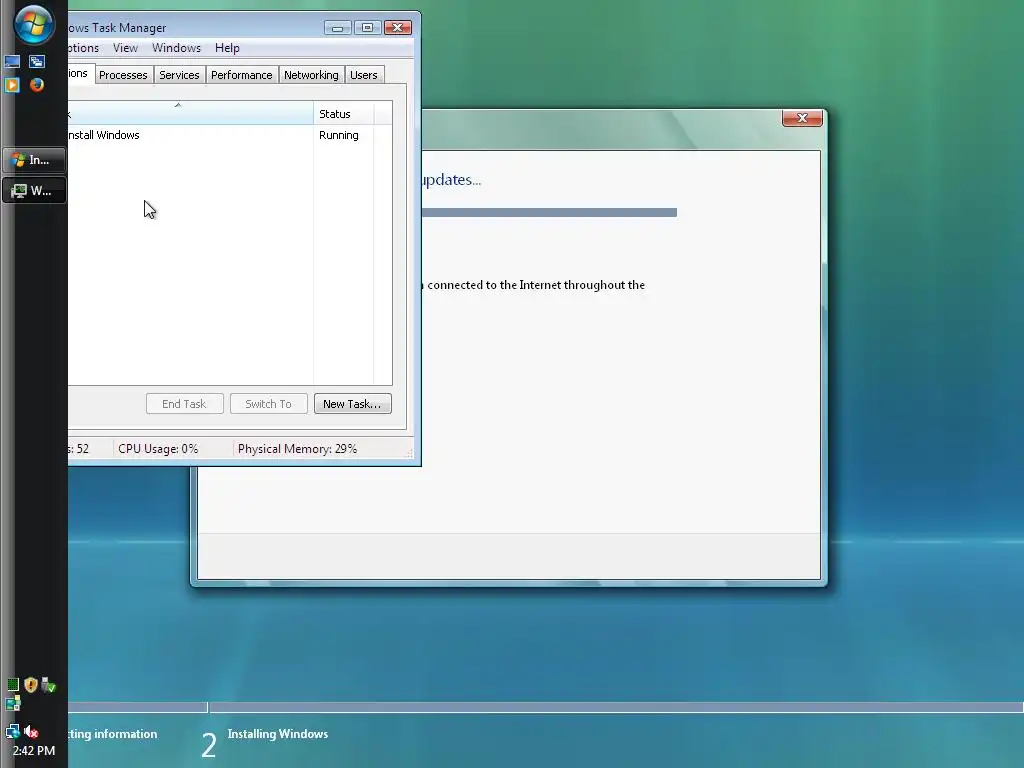Sort the task list by Status column
Screen dimensions: 1024x768
coord(343,114)
